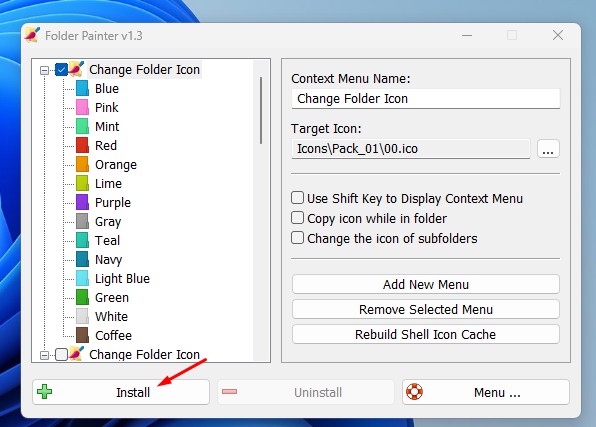The image size is (596, 427).
Task: Check the second Change Folder Icon checkbox
Action: 61,354
